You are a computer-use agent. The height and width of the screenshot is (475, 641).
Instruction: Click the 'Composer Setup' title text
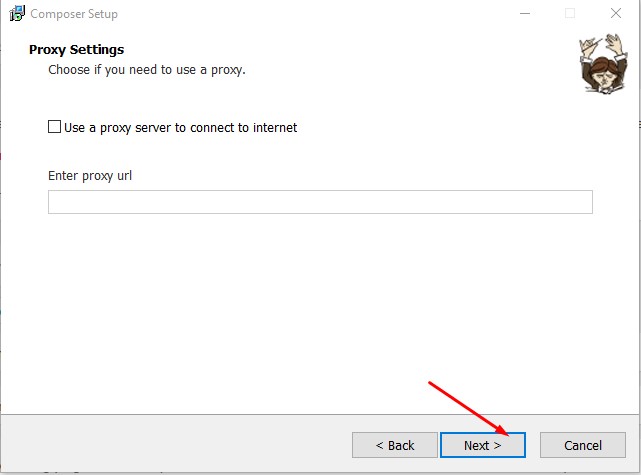(74, 14)
